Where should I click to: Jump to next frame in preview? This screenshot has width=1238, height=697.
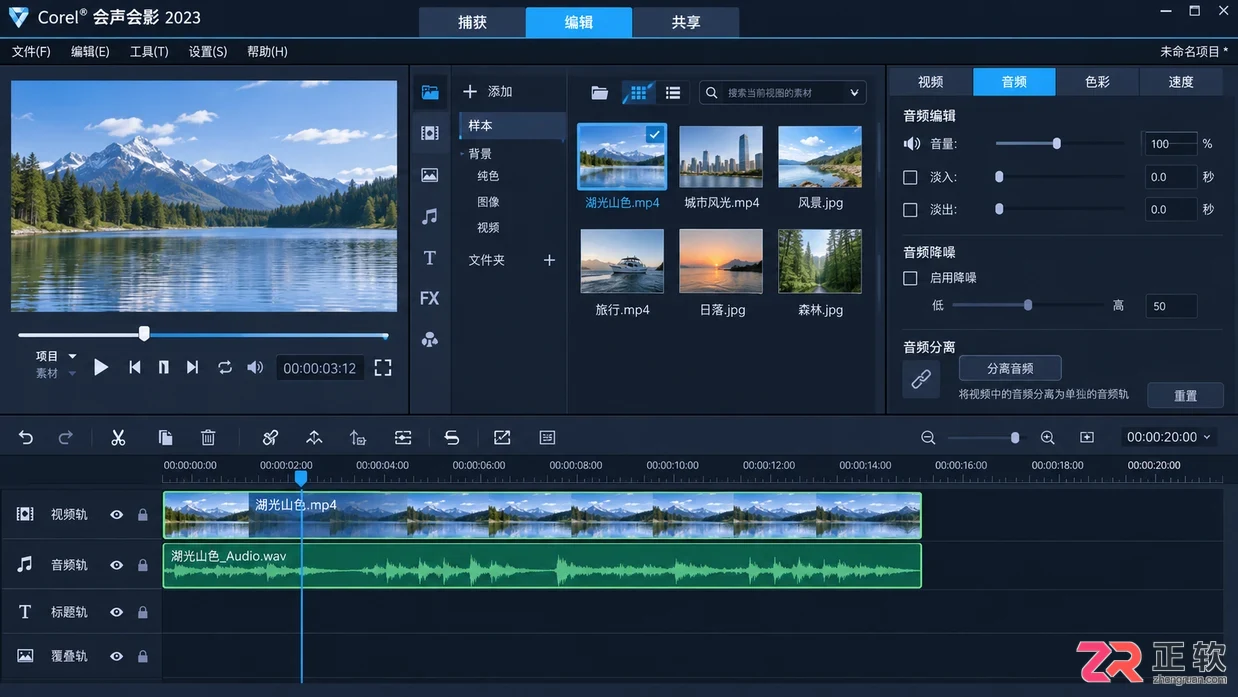point(192,368)
